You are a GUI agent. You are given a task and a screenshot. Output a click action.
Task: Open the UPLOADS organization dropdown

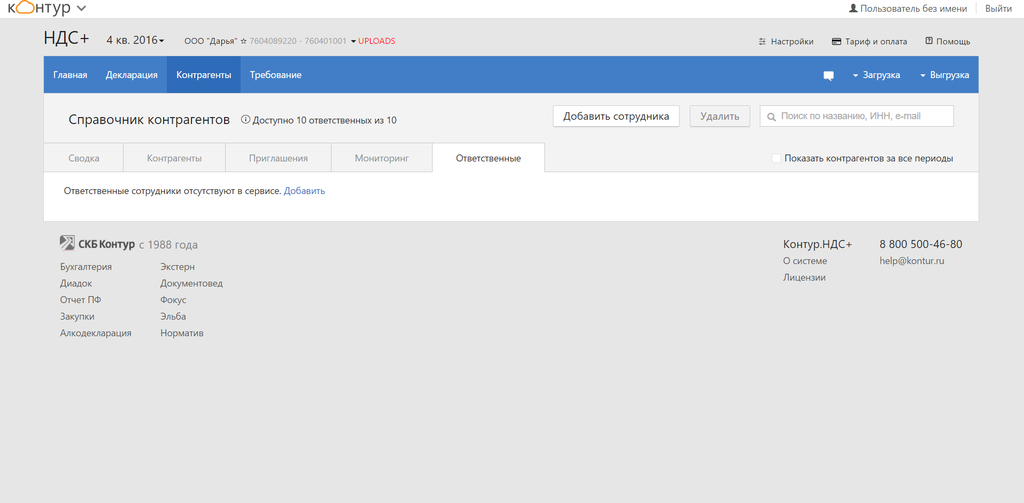(x=373, y=41)
